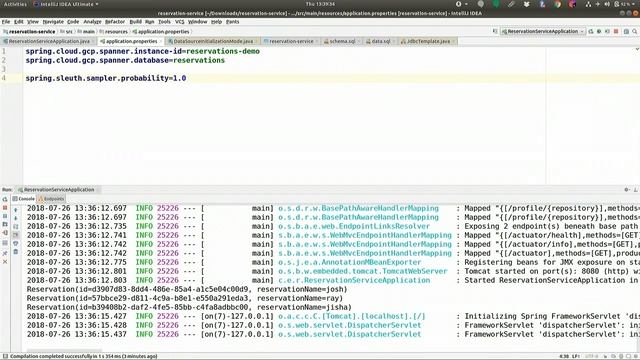Click Restore layout icon in Run sidebar
Screen dimensions: 640x360
(x=5, y=243)
